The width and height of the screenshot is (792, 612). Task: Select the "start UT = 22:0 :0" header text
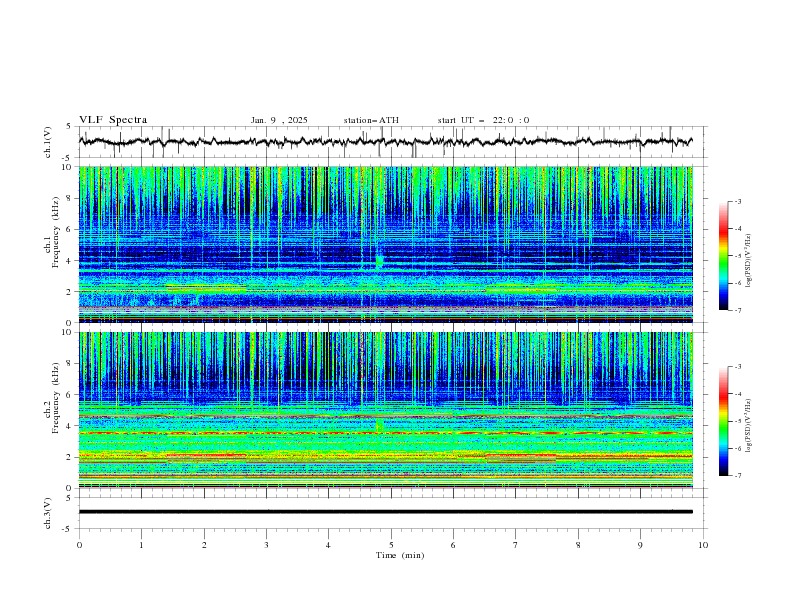[483, 120]
